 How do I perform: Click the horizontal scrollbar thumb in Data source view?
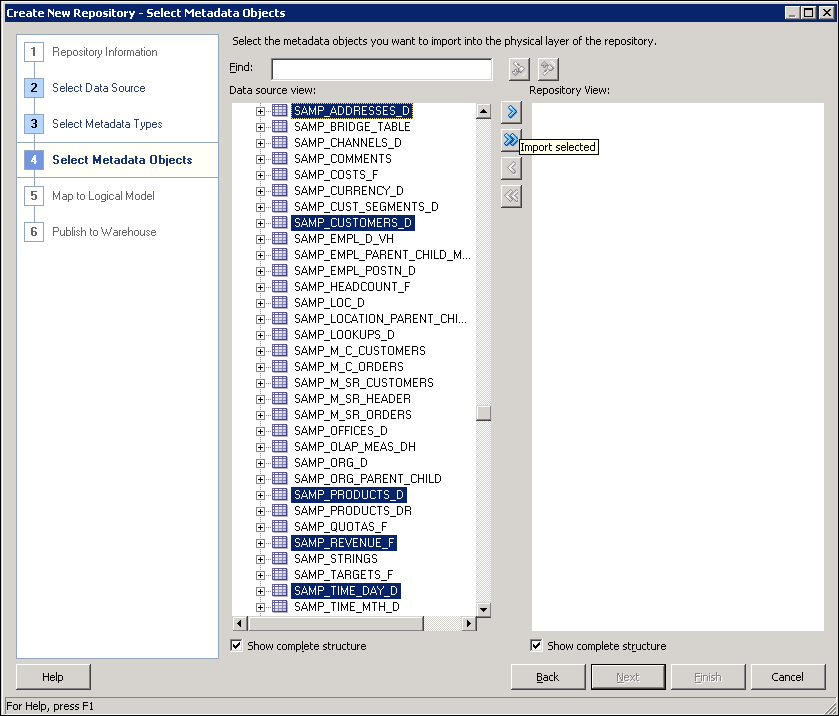pos(335,623)
